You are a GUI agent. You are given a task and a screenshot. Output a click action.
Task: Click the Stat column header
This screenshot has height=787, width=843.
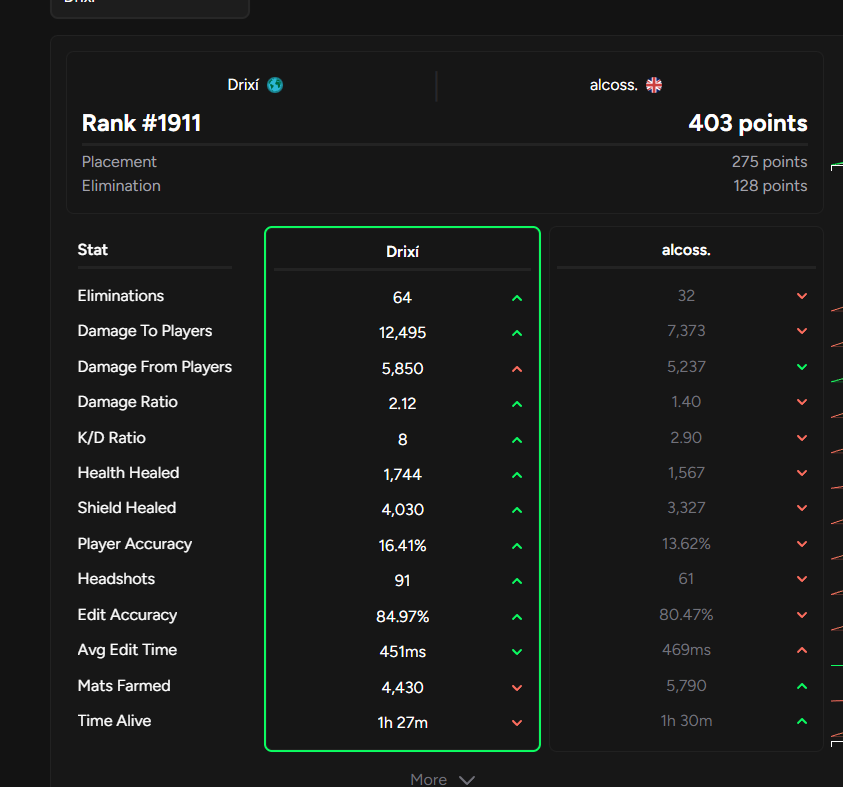92,250
